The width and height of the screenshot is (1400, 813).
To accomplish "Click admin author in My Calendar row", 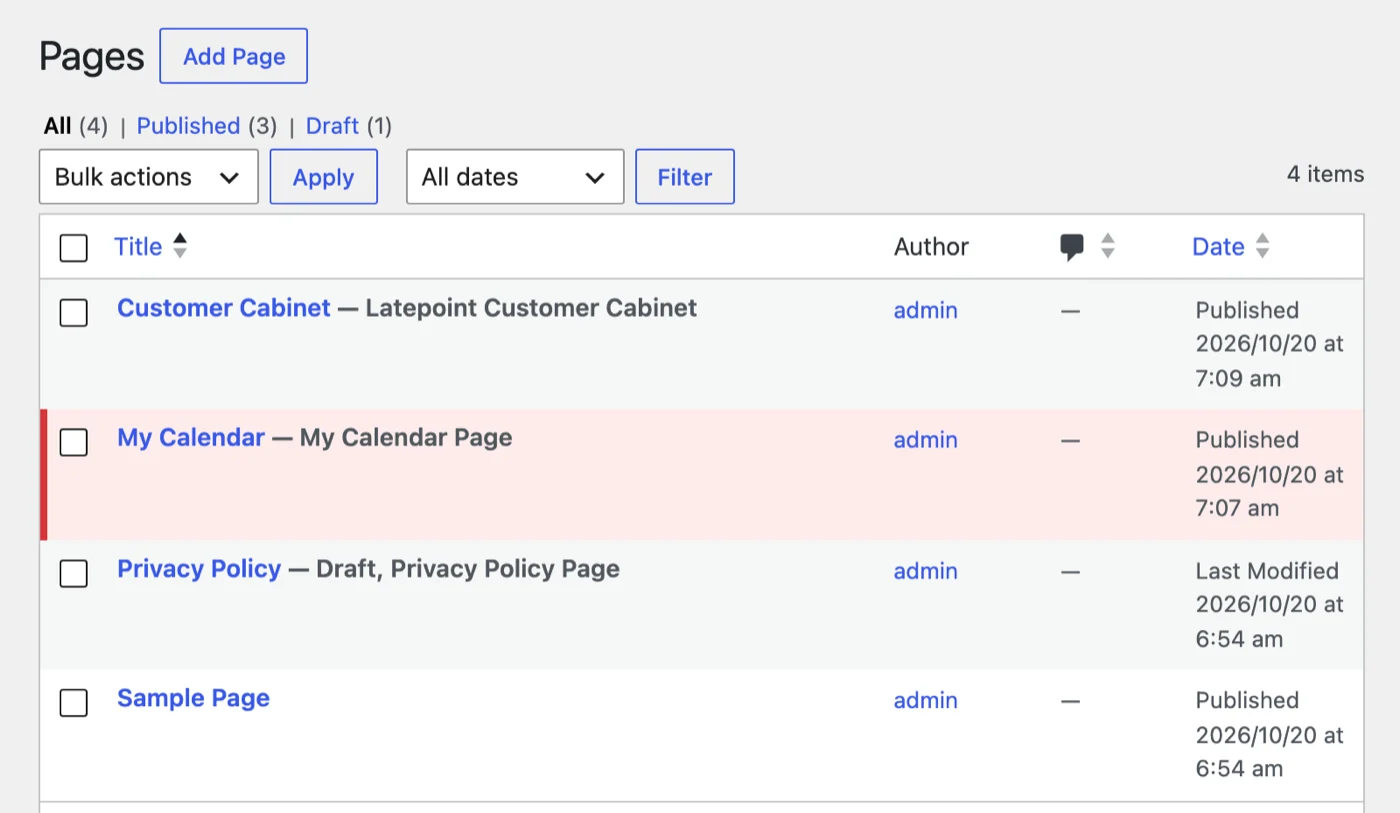I will (925, 440).
